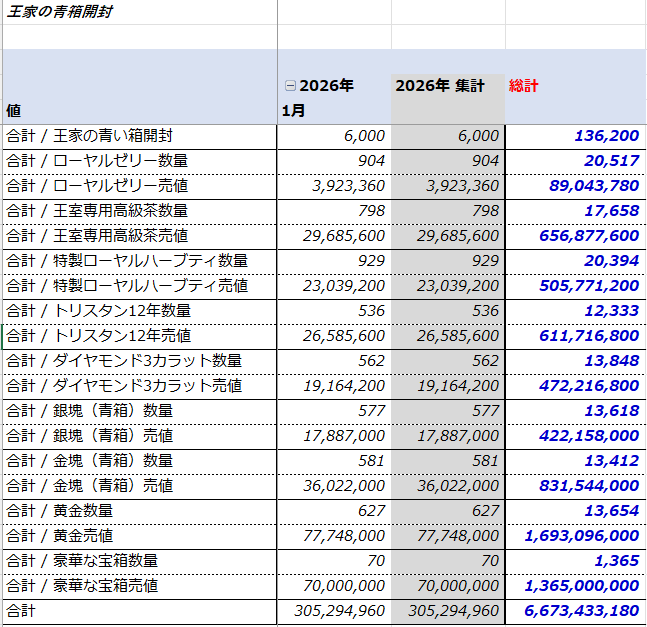Image resolution: width=647 pixels, height=627 pixels.
Task: Click the grand total cell 6,673,433,180
Action: 581,611
